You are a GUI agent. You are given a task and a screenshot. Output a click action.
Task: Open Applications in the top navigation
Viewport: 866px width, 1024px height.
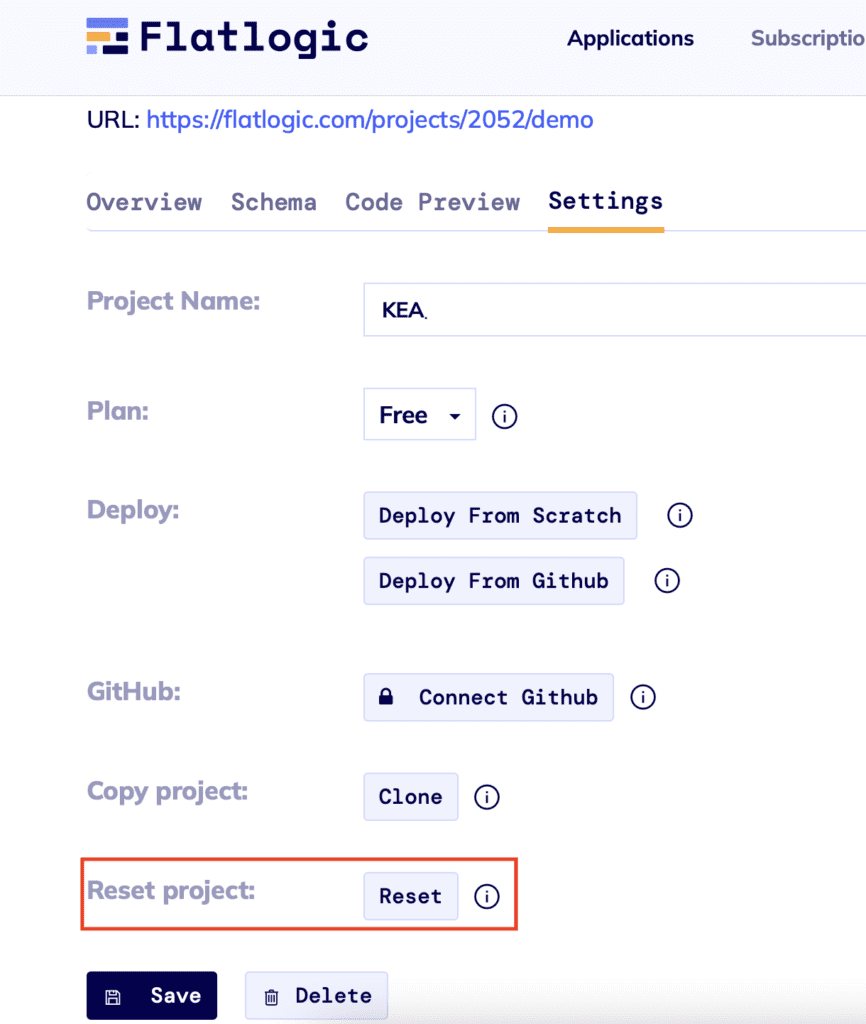click(630, 39)
